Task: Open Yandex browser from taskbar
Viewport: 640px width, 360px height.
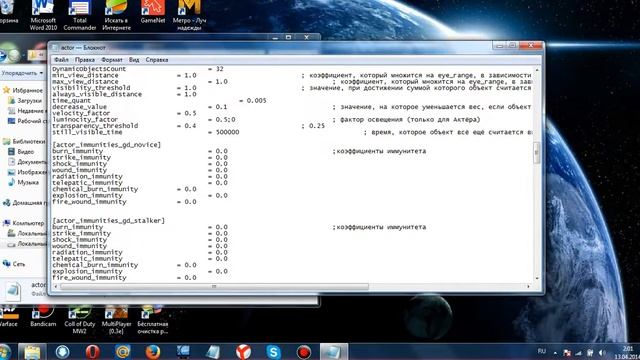Action: (x=244, y=352)
